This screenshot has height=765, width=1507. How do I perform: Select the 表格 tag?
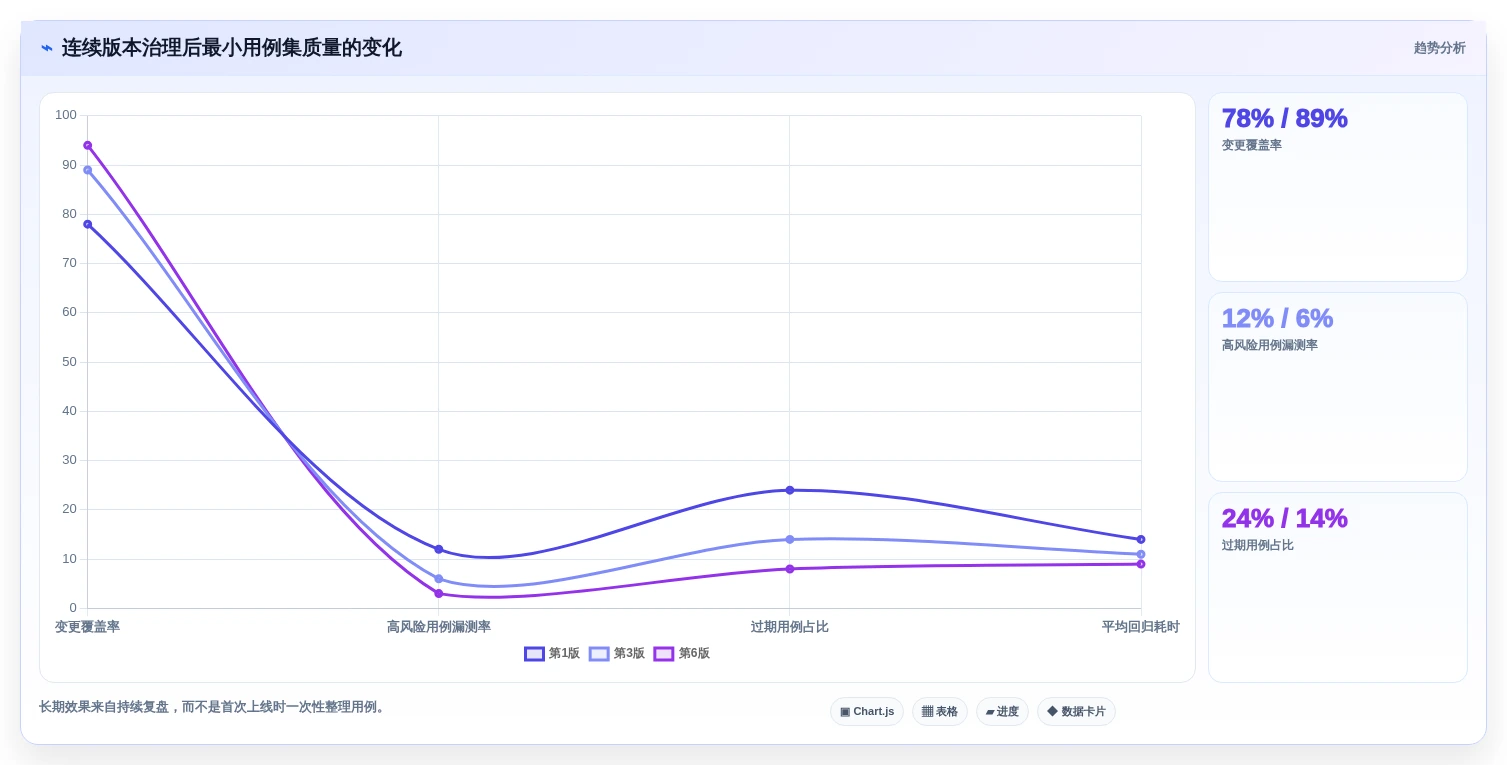point(940,712)
